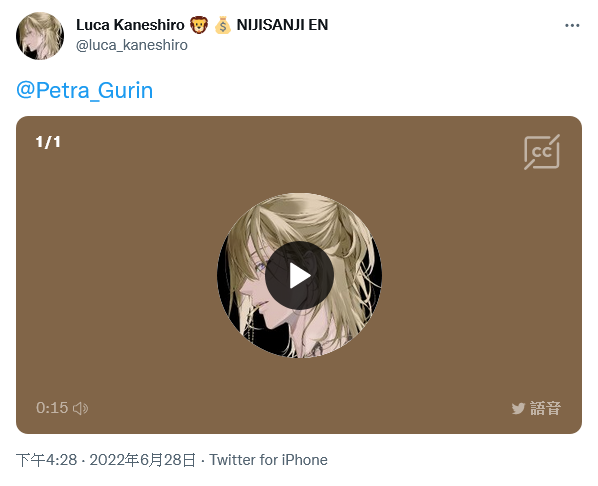Click the circular avatar in voice player
The height and width of the screenshot is (486, 598).
(x=299, y=275)
